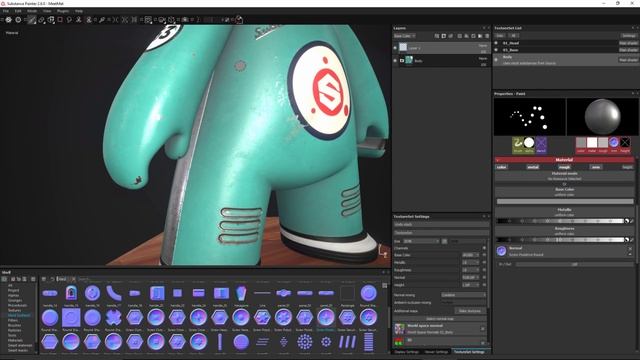640x360 pixels.
Task: Select the Eraser tool in the toolbar
Action: tap(41, 20)
